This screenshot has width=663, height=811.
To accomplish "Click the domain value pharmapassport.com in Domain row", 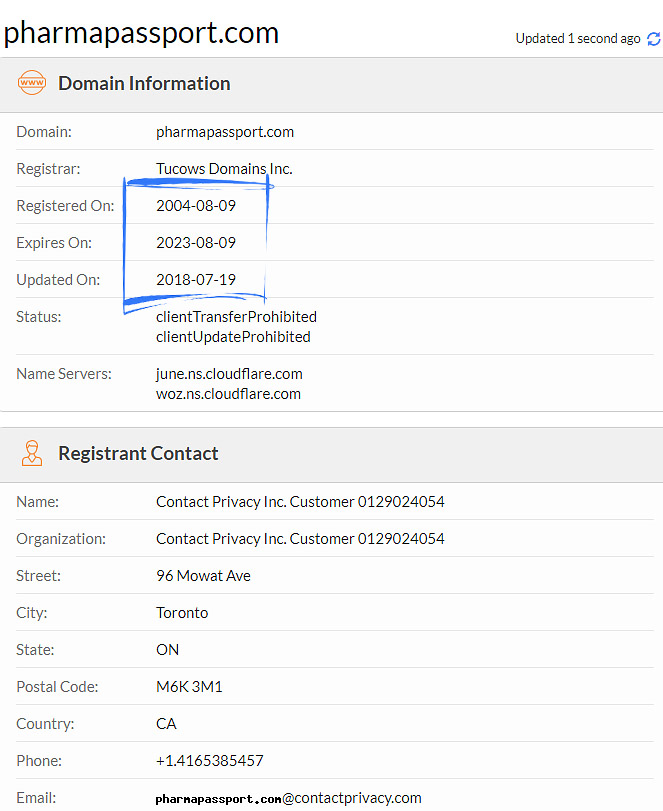I will point(224,132).
